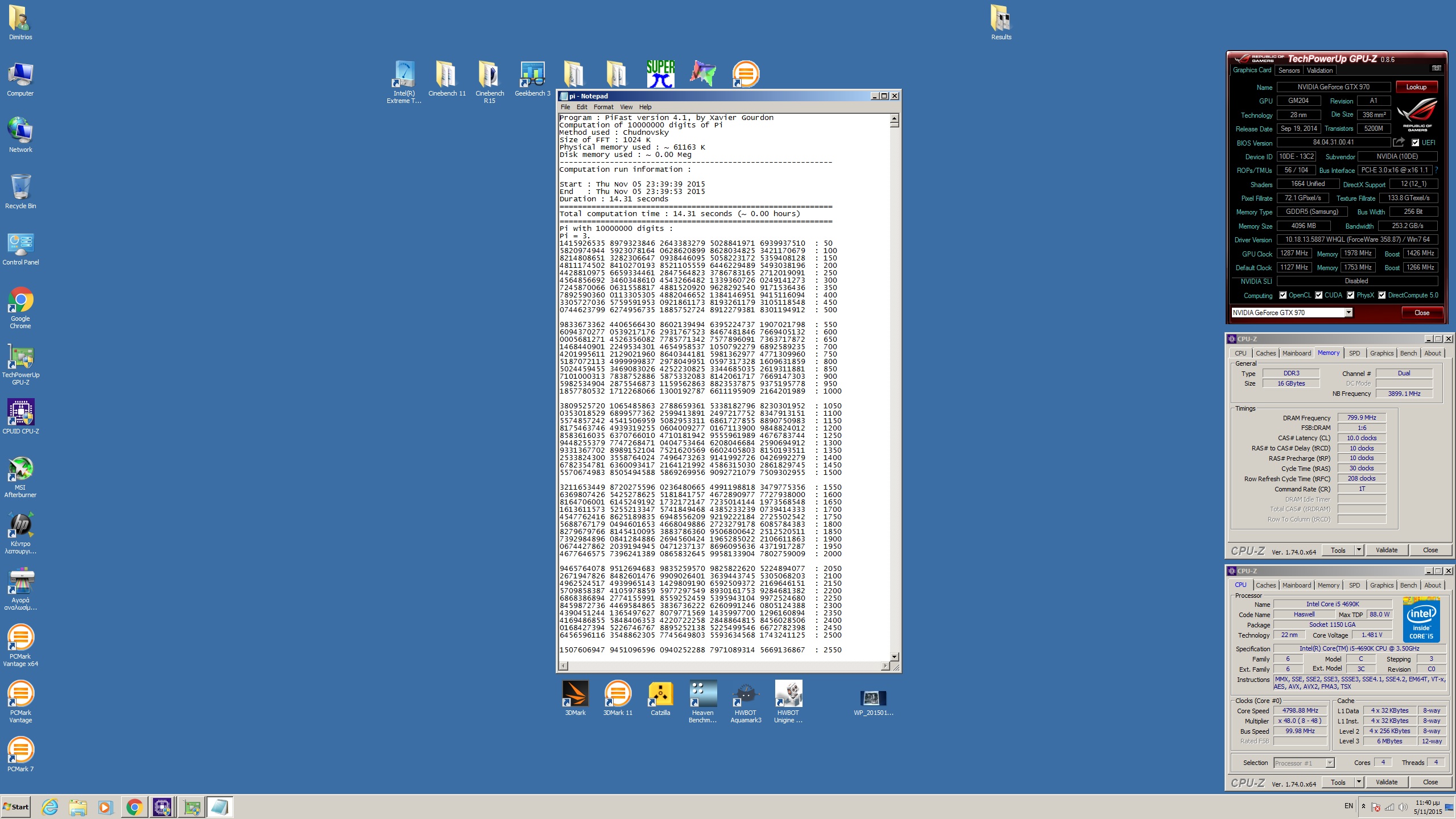Launch PCMark Vantage x64 desktop shortcut

(20, 645)
